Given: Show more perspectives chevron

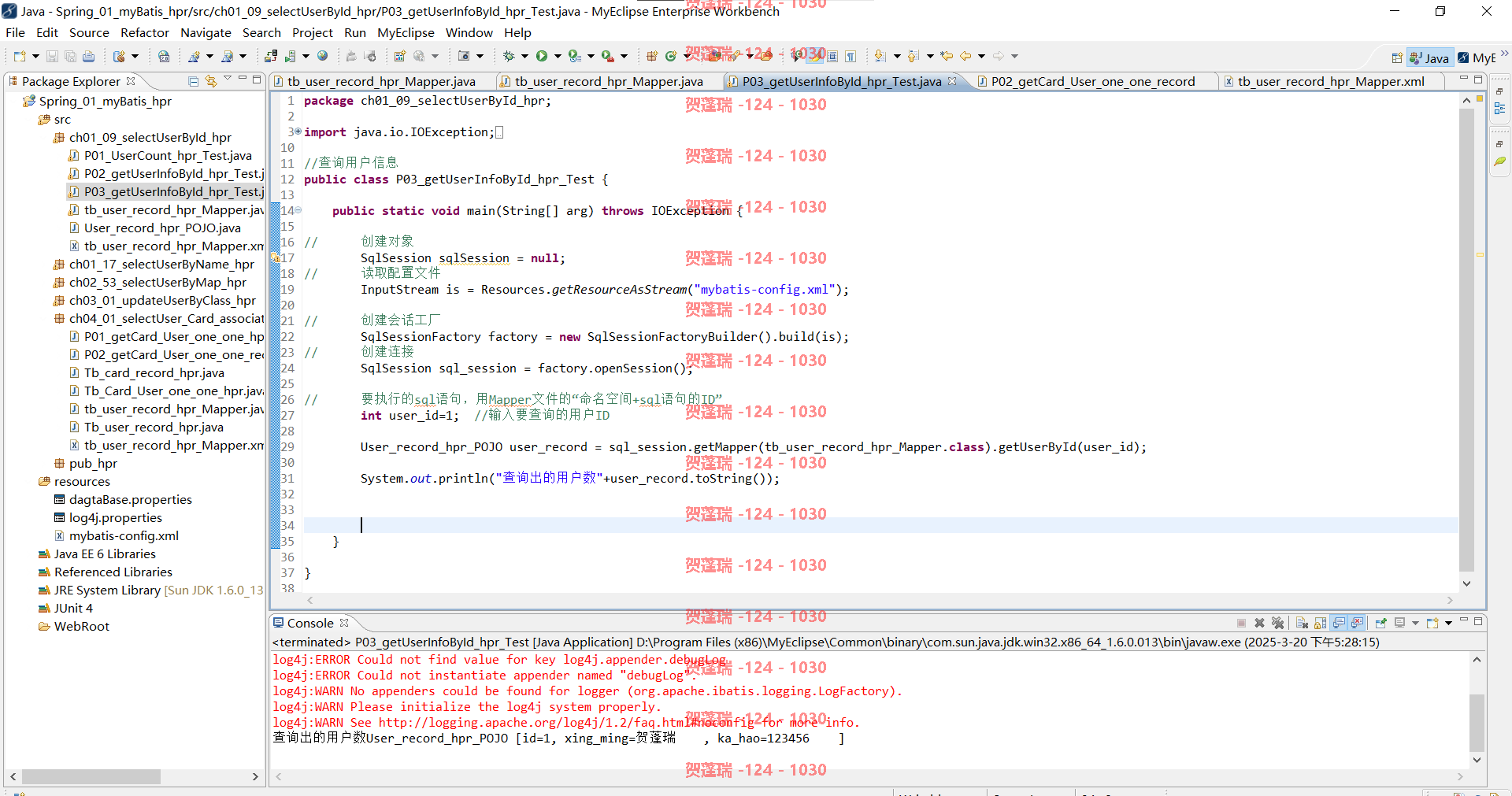Looking at the screenshot, I should click(1504, 54).
